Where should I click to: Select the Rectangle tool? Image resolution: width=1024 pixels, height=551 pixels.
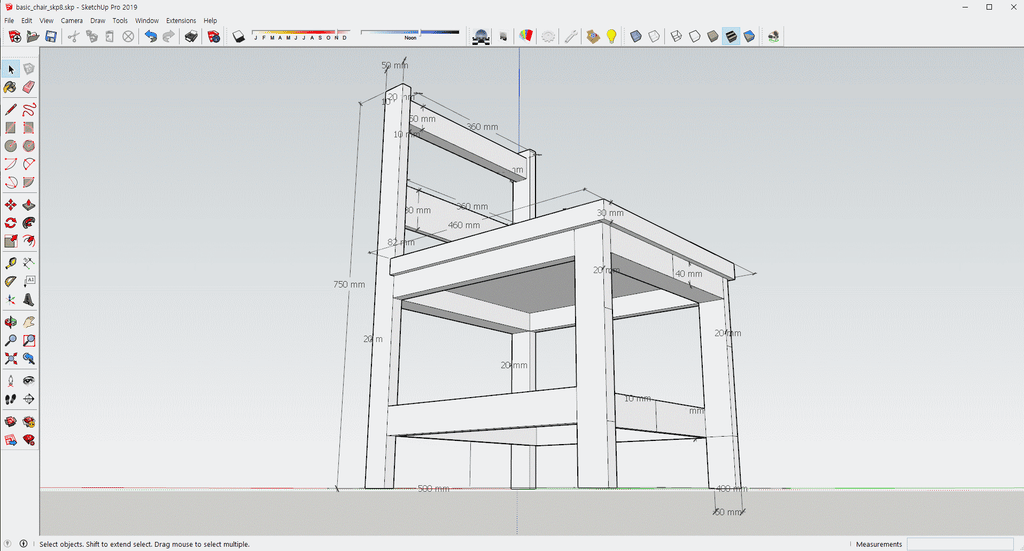10,127
